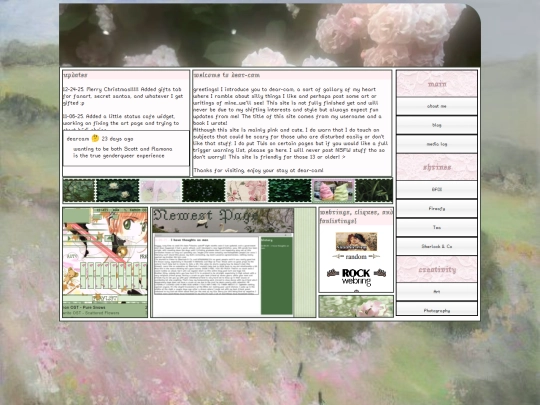The width and height of the screenshot is (540, 405).
Task: Visit the 'Sherlock & Co' shrine
Action: [x=437, y=246]
